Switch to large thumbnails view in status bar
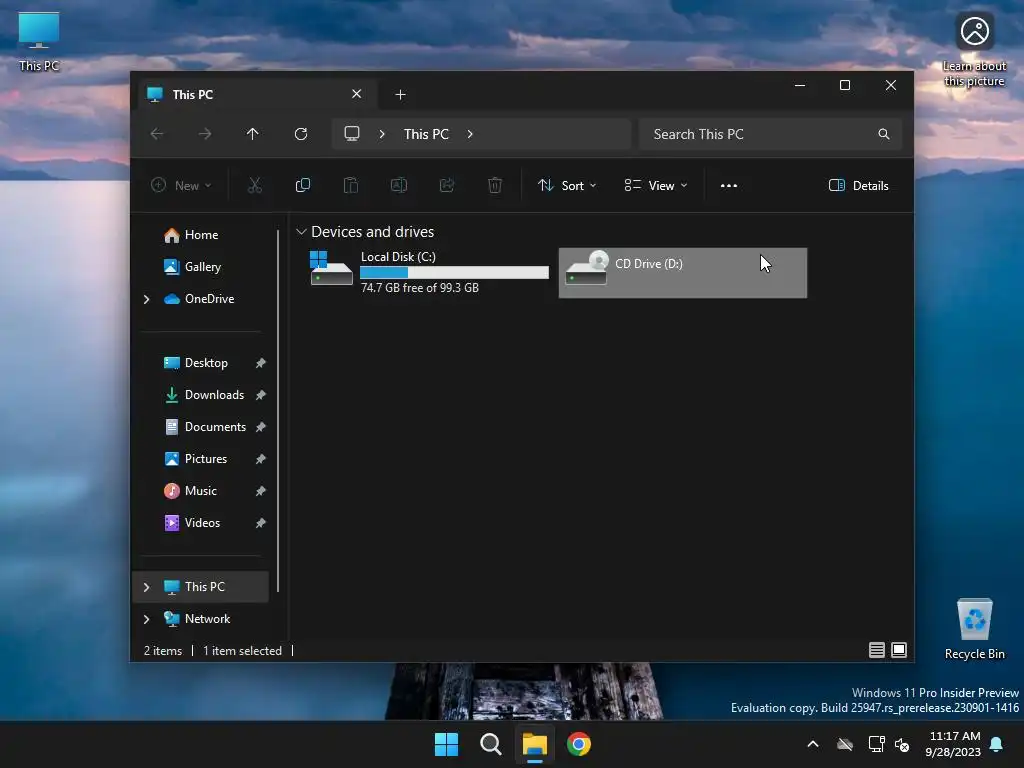 point(899,650)
